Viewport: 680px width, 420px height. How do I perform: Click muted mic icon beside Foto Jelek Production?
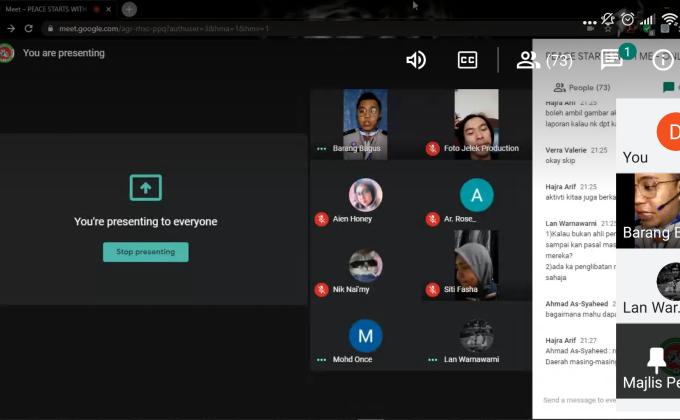pyautogui.click(x=432, y=148)
